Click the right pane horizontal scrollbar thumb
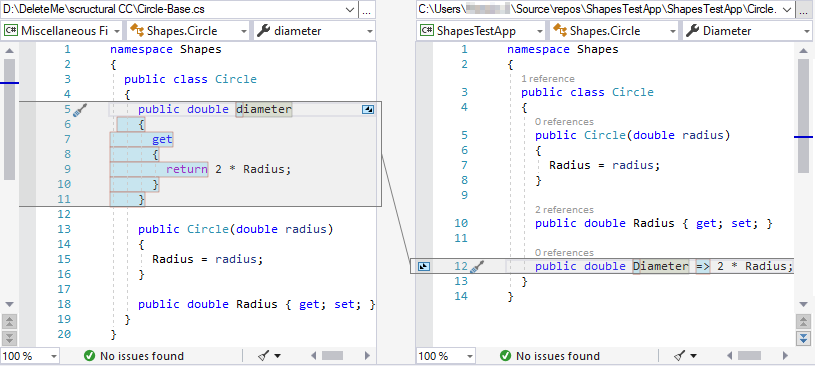This screenshot has width=815, height=366. pyautogui.click(x=749, y=356)
